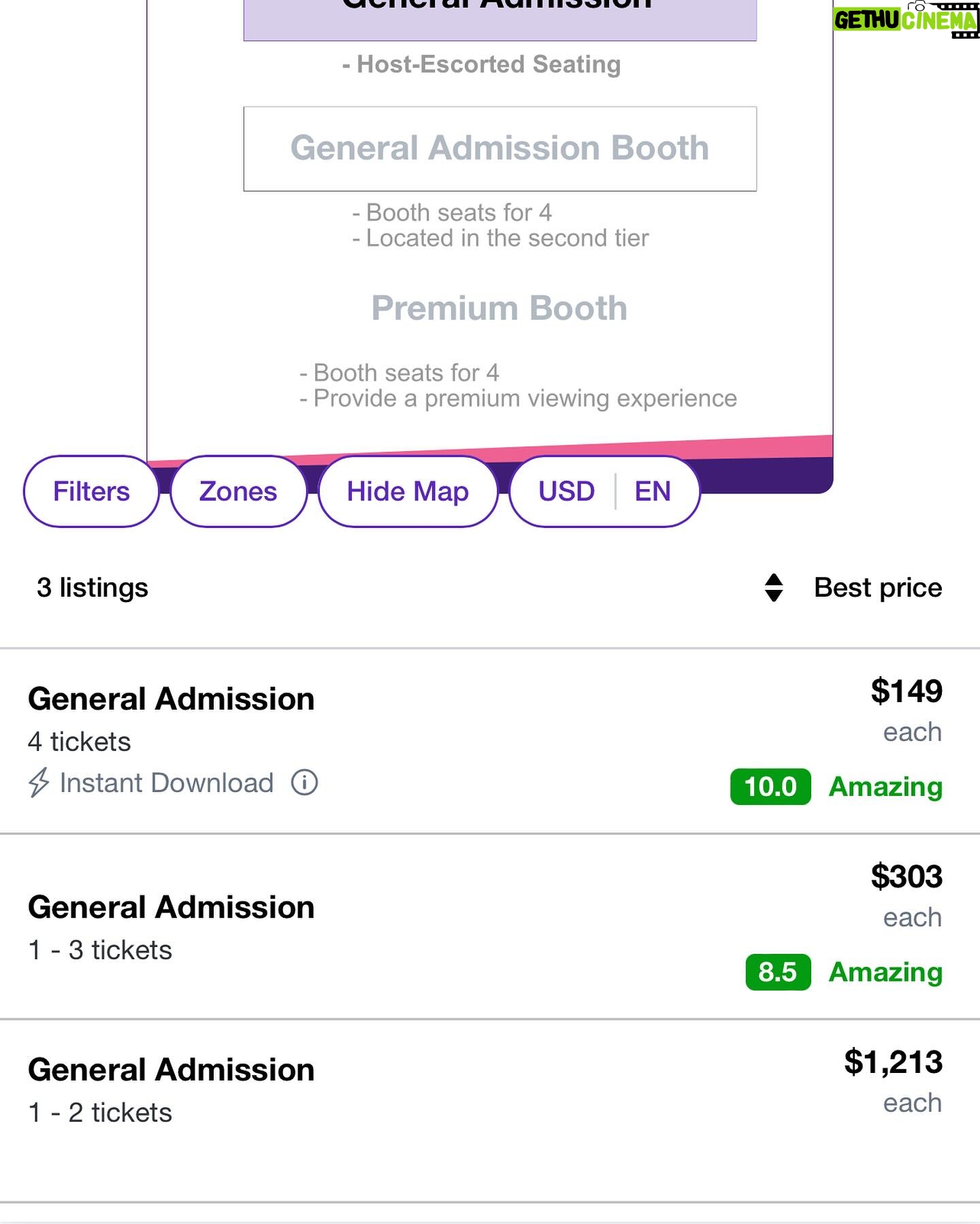Open the Filters options
Viewport: 980px width, 1224px height.
91,491
